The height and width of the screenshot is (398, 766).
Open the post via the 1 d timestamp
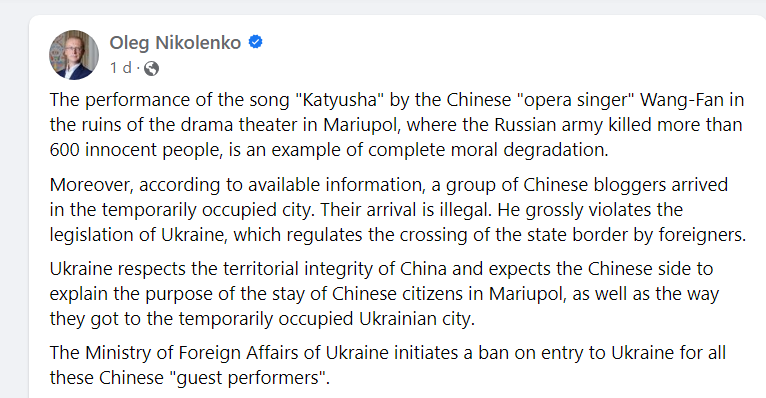[x=121, y=68]
